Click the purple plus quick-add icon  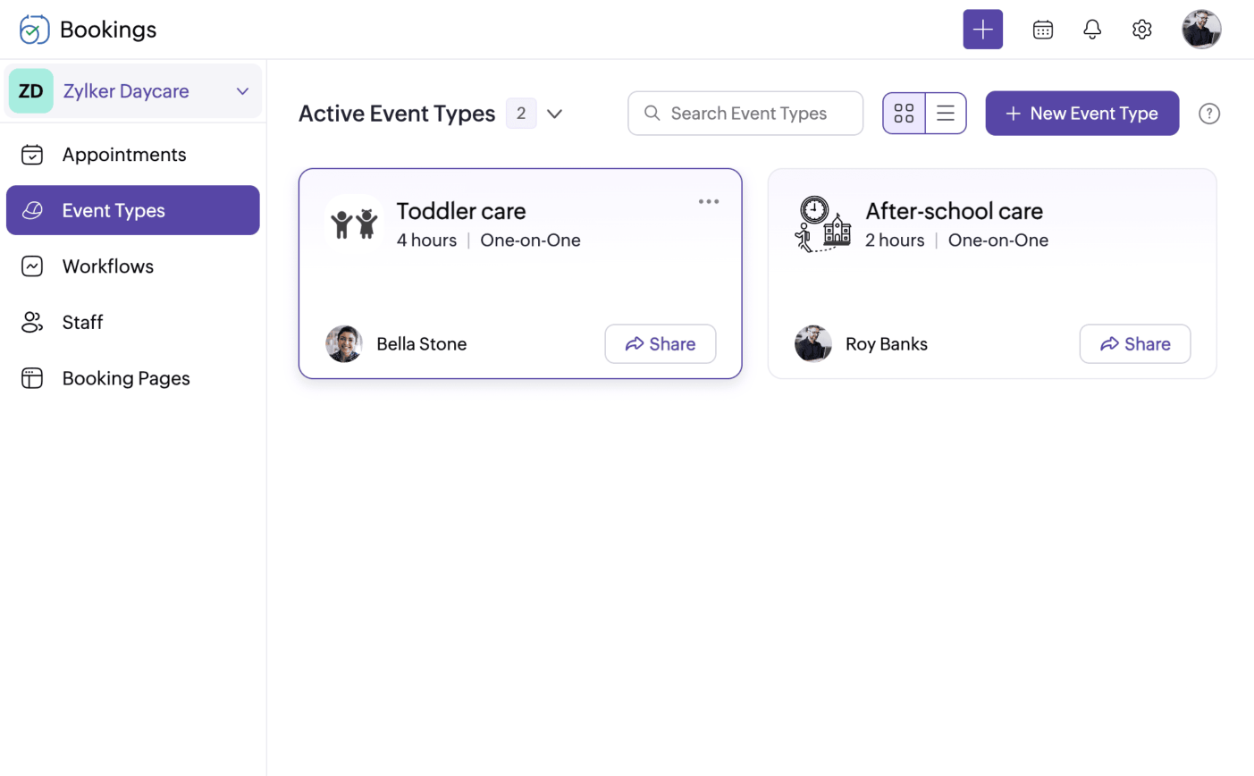(x=982, y=30)
